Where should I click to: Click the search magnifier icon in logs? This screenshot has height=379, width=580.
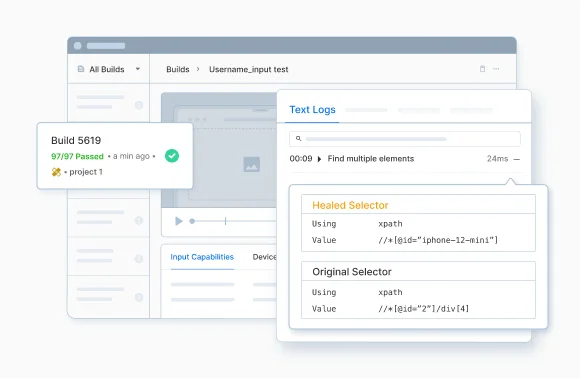coord(298,139)
